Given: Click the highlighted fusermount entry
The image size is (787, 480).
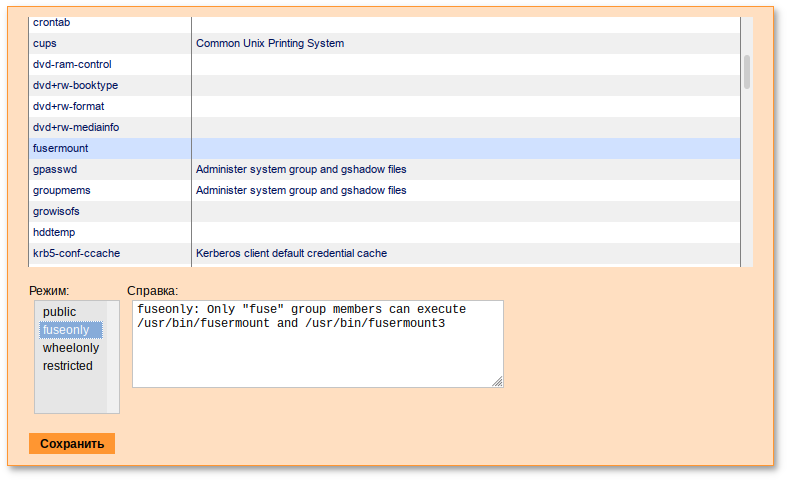Looking at the screenshot, I should tap(61, 148).
